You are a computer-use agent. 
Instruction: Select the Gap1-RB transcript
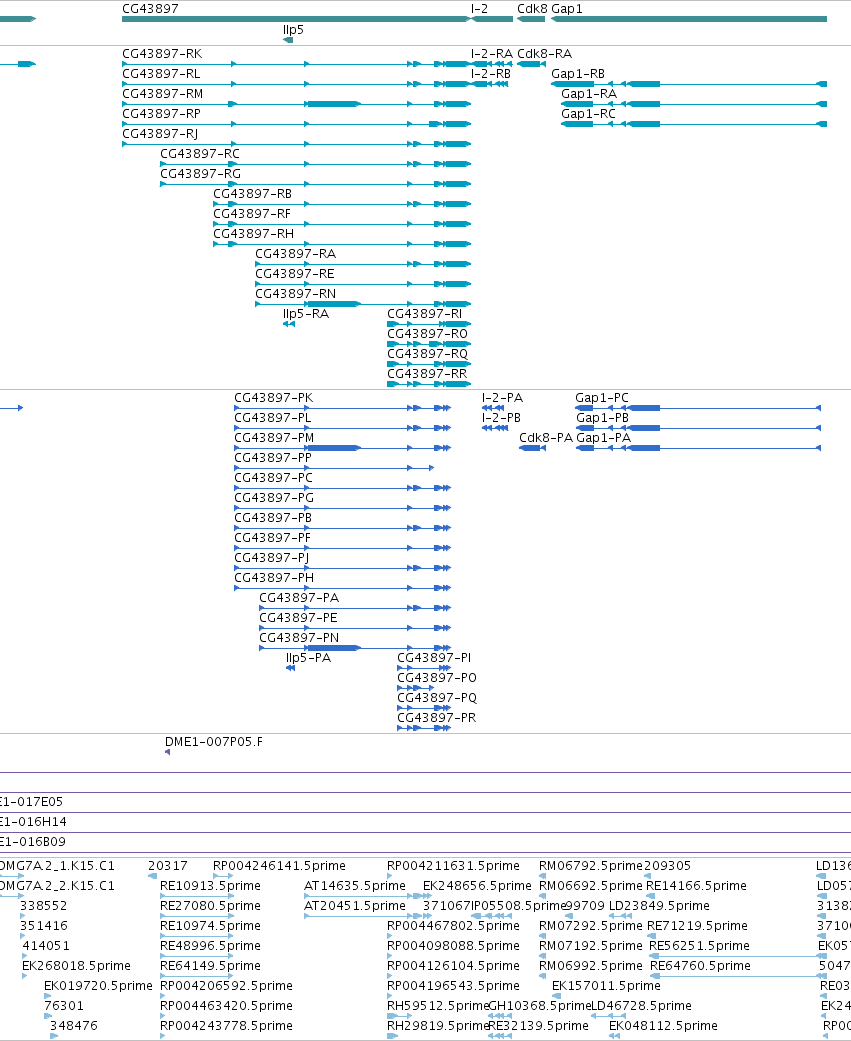(x=689, y=84)
